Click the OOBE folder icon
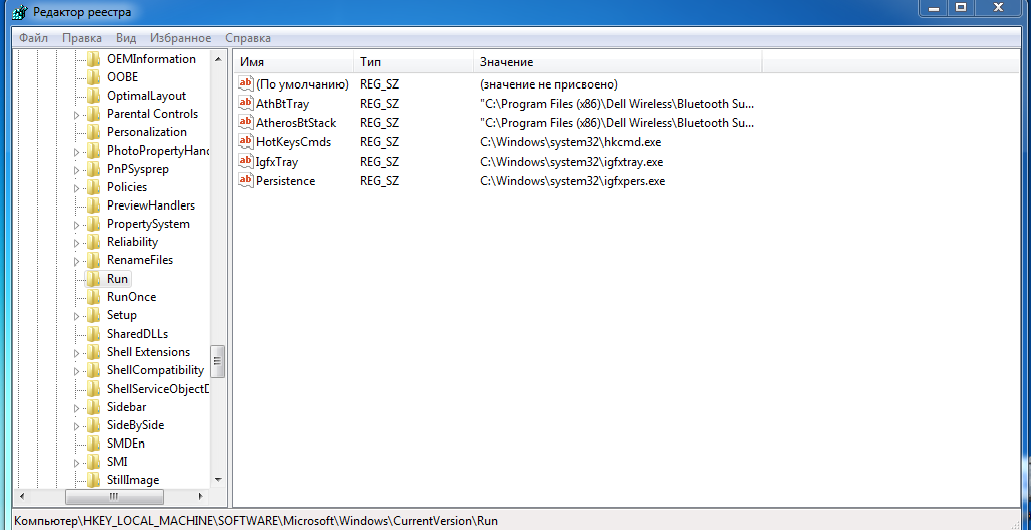This screenshot has width=1031, height=530. click(93, 77)
